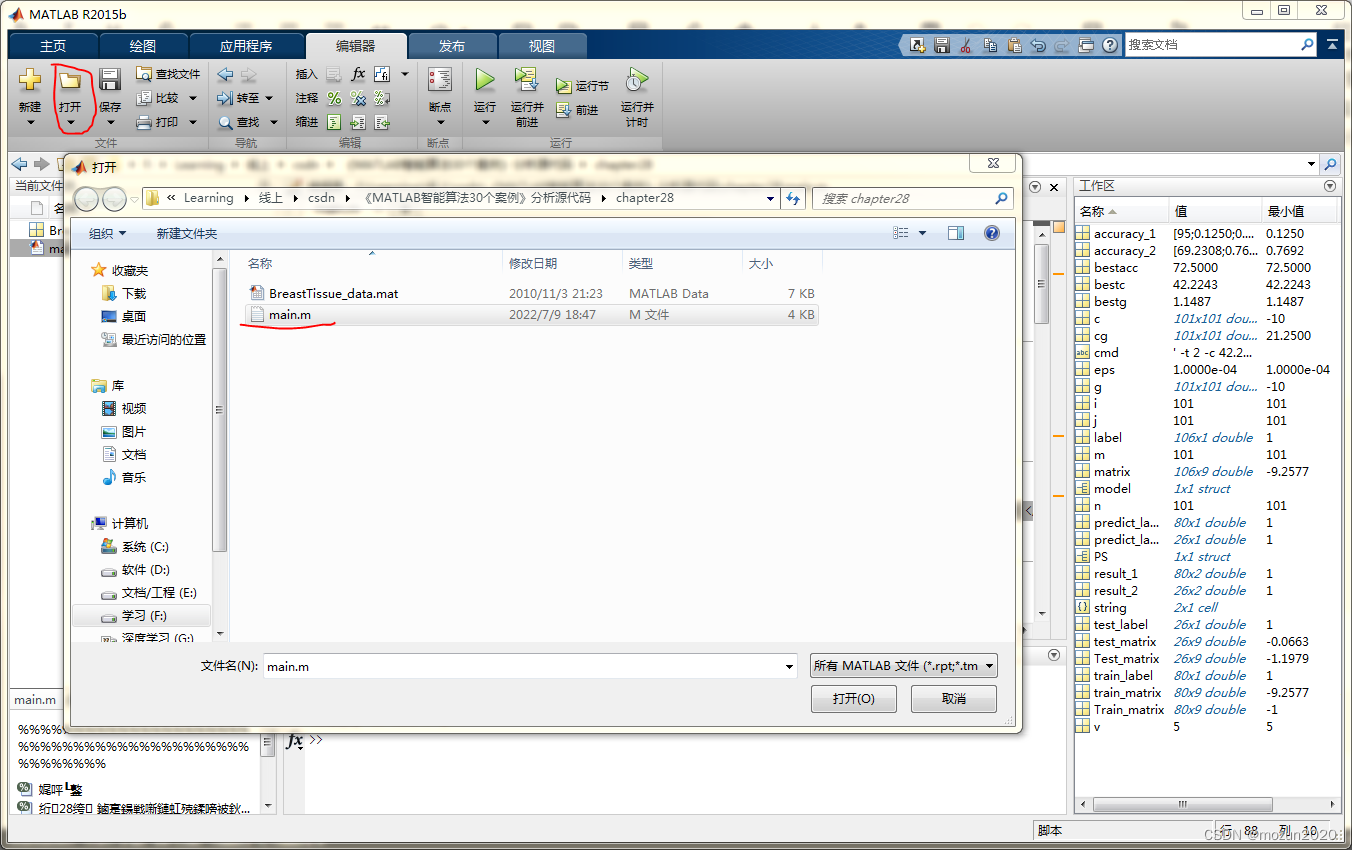Expand the Workspace (工作区) panel actions menu
The width and height of the screenshot is (1352, 850).
[1330, 186]
